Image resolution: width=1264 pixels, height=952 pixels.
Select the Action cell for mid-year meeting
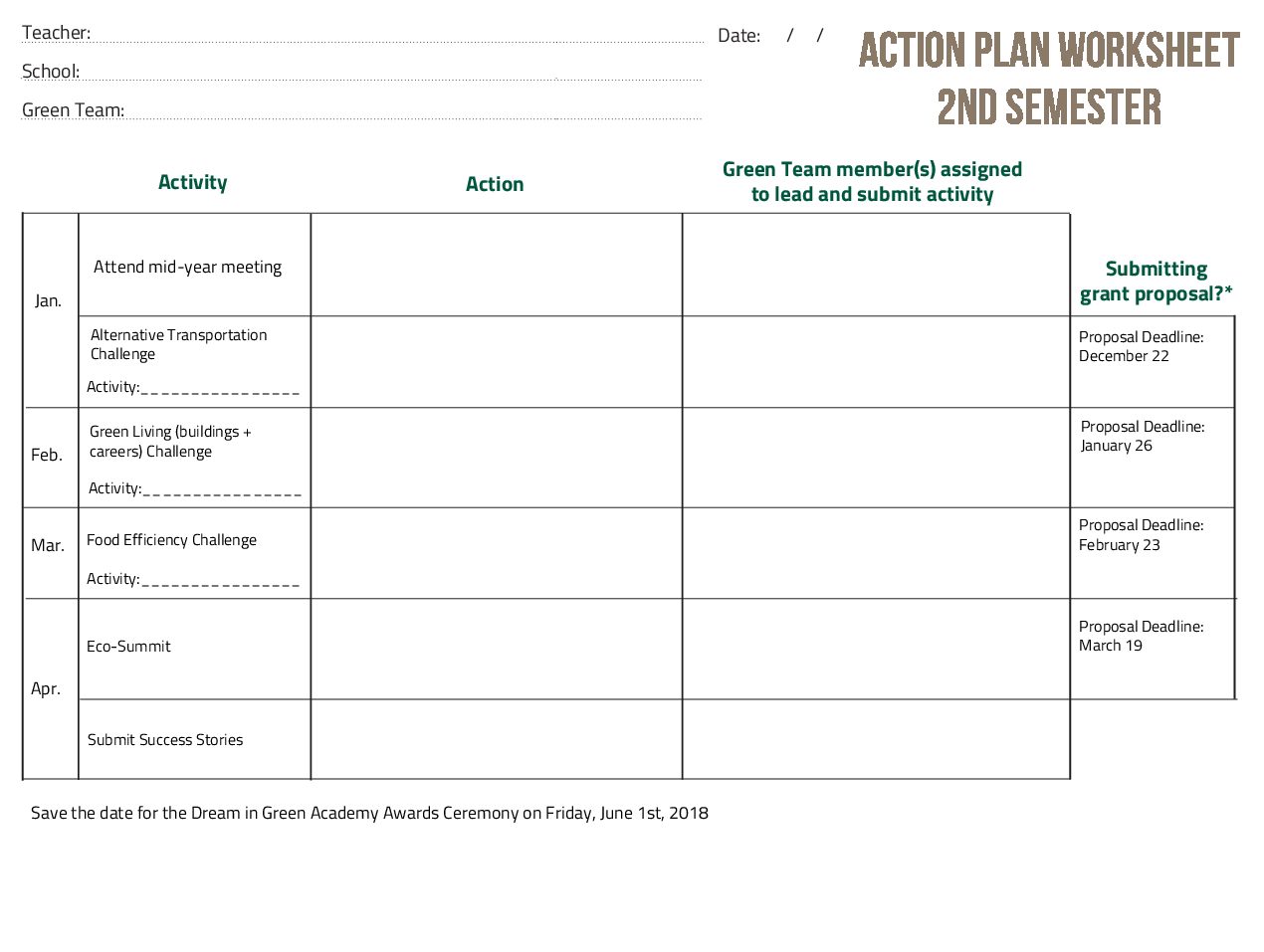coord(497,265)
